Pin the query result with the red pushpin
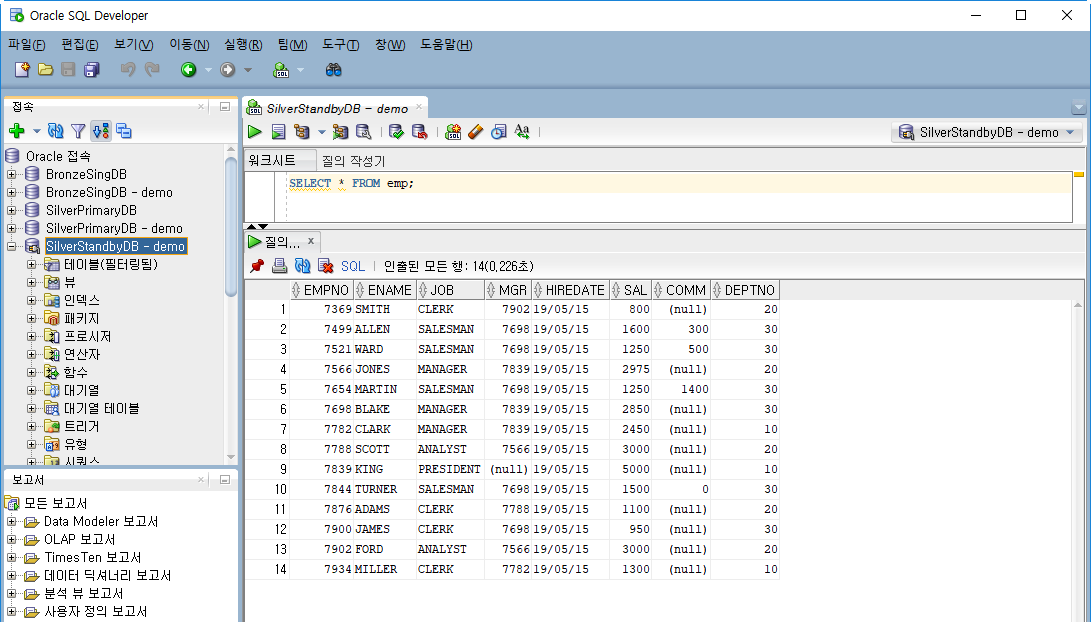 coord(257,266)
